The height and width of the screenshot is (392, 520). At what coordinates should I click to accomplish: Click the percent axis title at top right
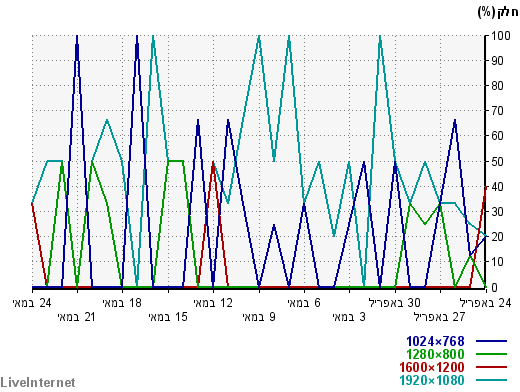(498, 13)
